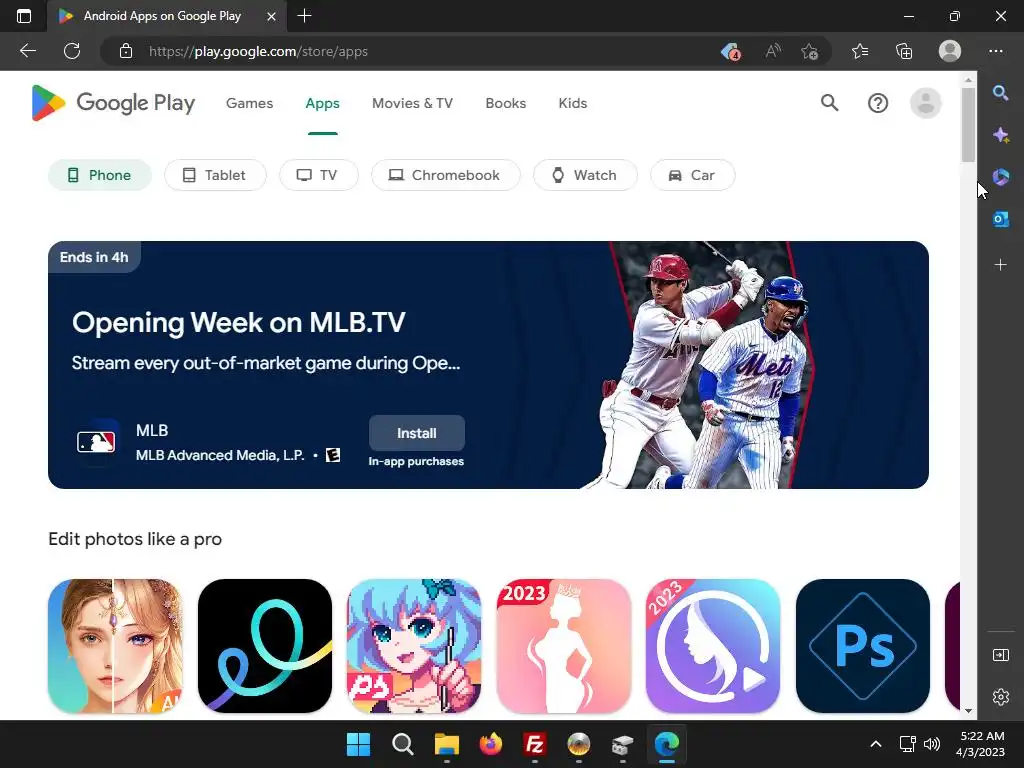1024x768 pixels.
Task: Open tab actions menu icon in title bar
Action: [24, 16]
